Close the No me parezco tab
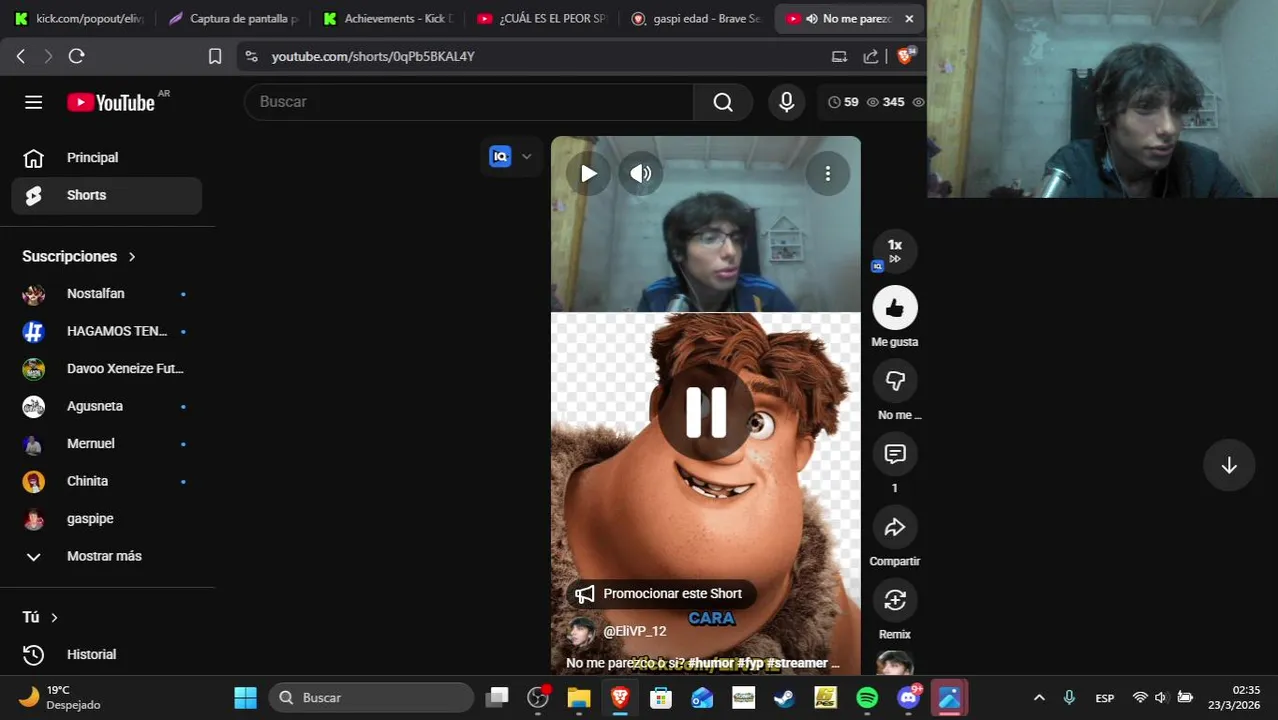1278x720 pixels. tap(909, 19)
